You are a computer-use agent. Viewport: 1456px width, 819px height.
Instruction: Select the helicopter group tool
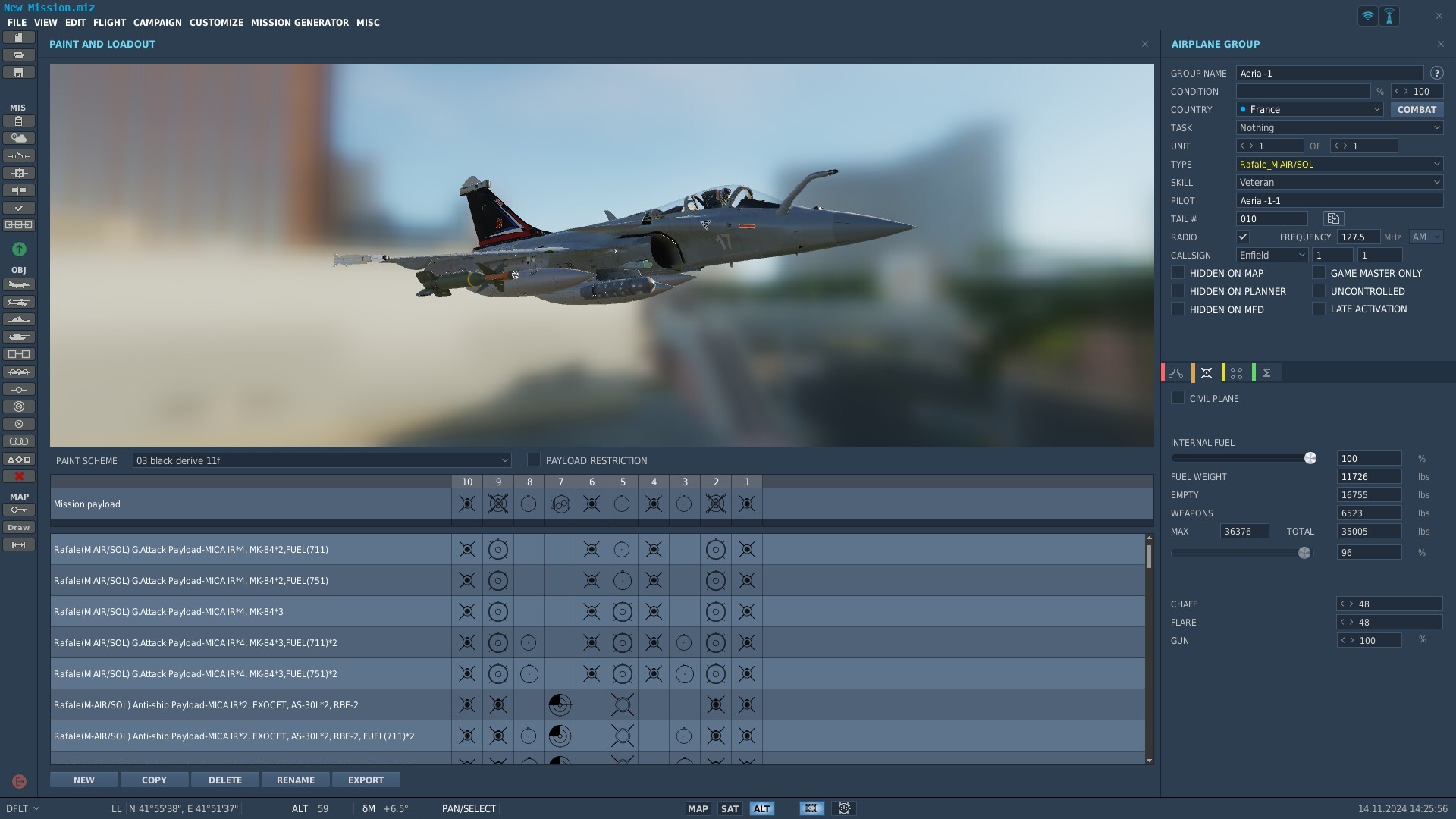tap(19, 302)
